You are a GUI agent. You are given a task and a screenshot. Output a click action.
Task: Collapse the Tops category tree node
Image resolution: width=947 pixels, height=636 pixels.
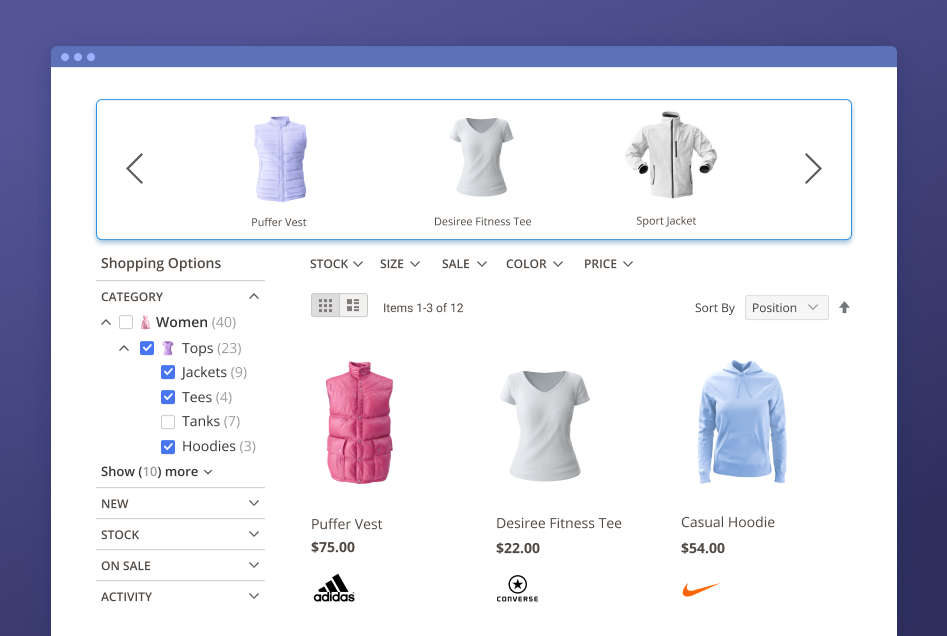(124, 348)
